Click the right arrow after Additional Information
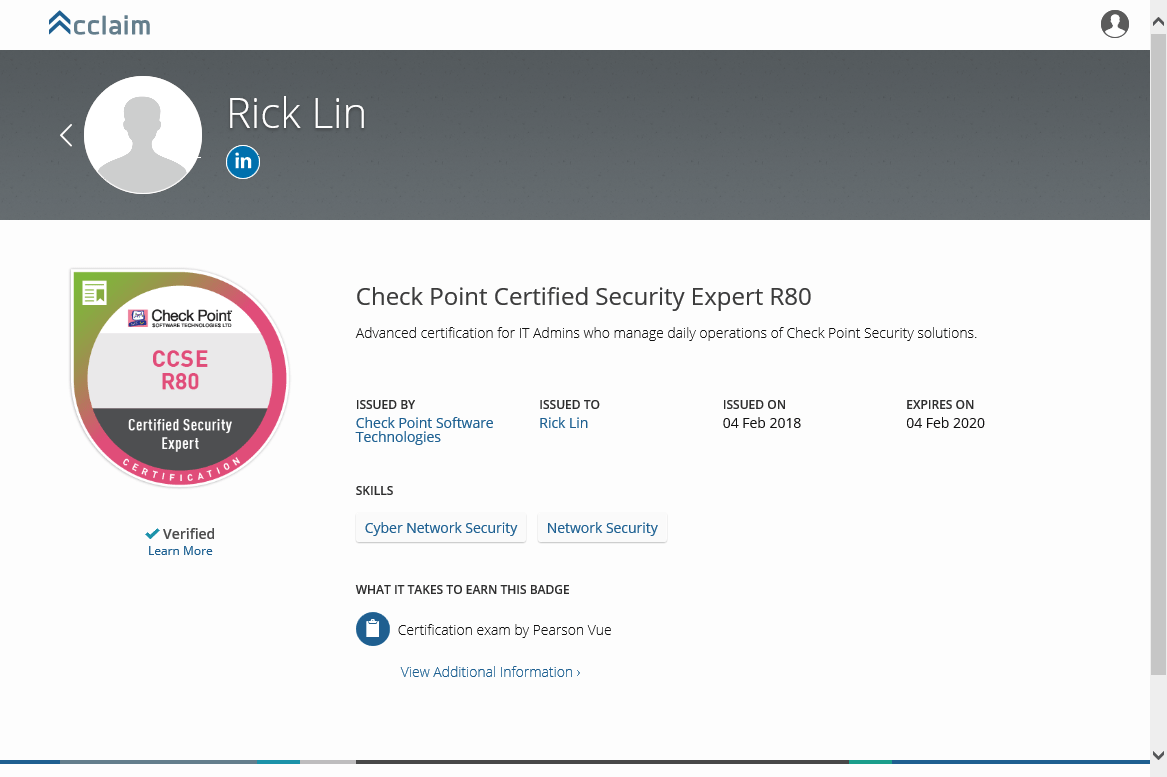 [578, 671]
